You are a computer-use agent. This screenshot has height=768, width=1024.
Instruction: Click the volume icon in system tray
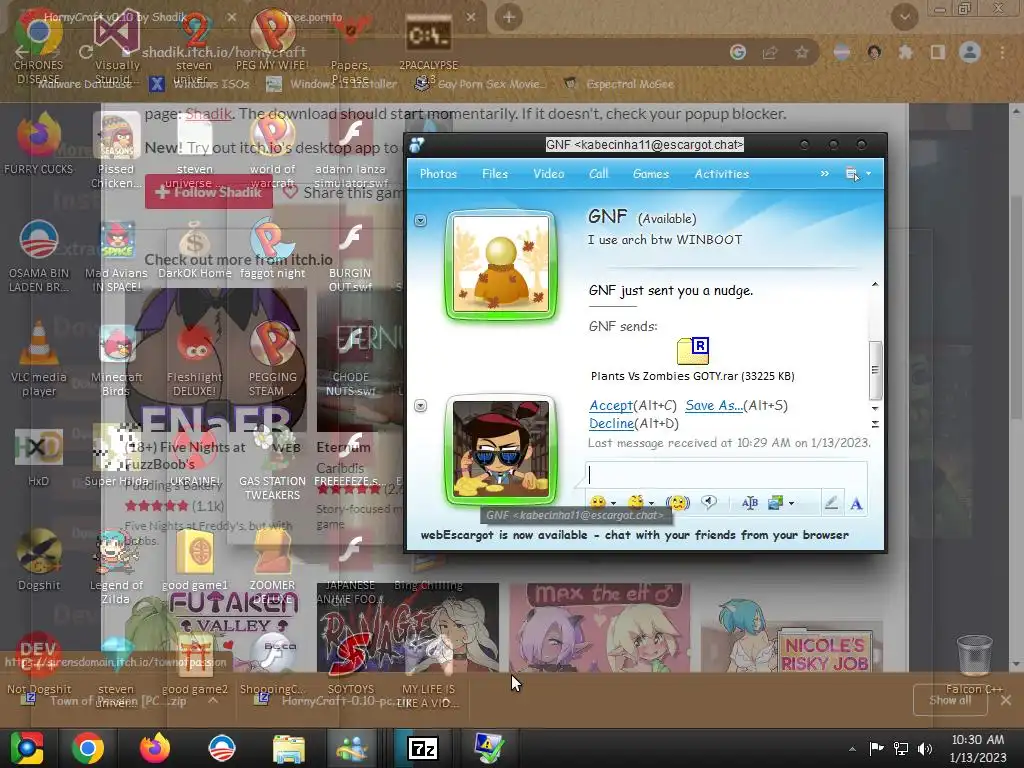(925, 749)
